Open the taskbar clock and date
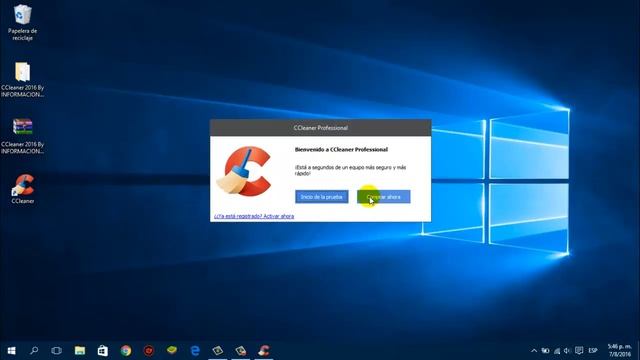This screenshot has width=640, height=360. tap(620, 351)
